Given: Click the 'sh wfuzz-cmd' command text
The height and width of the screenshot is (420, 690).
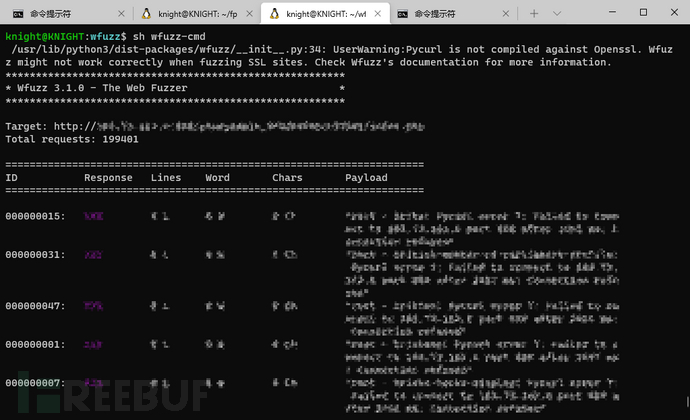Looking at the screenshot, I should [169, 37].
